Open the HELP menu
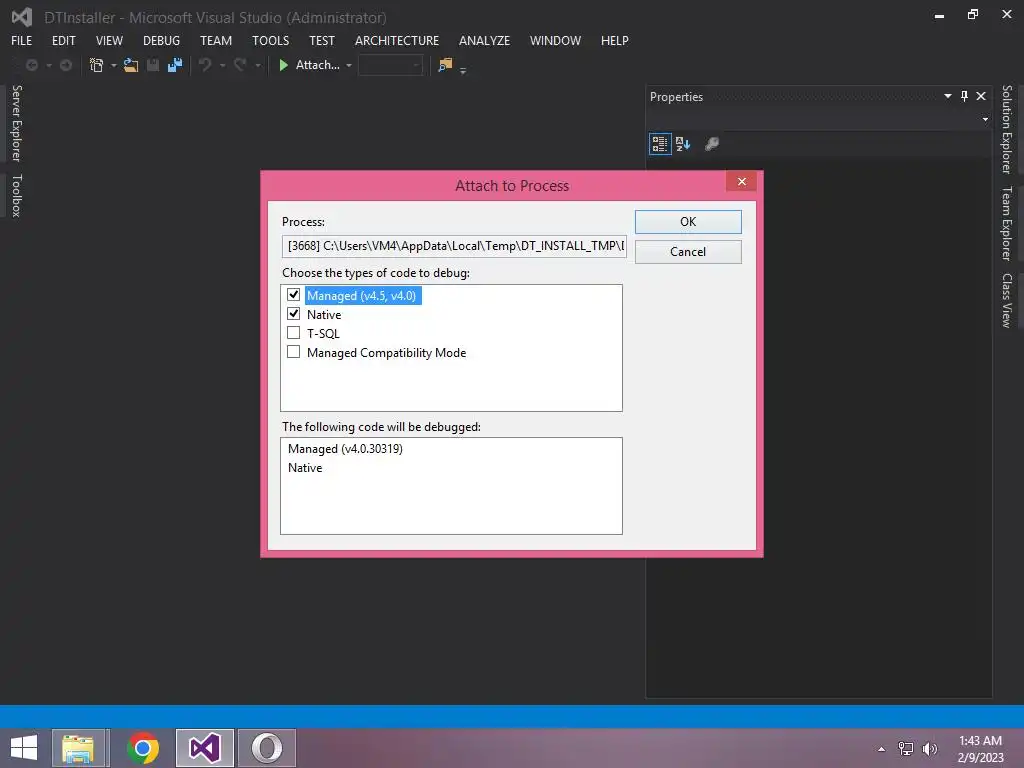The height and width of the screenshot is (768, 1024). [x=615, y=40]
